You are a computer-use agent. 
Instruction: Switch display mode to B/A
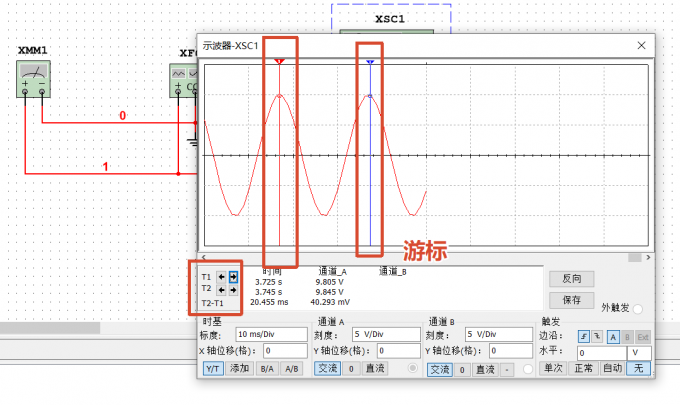click(x=267, y=369)
